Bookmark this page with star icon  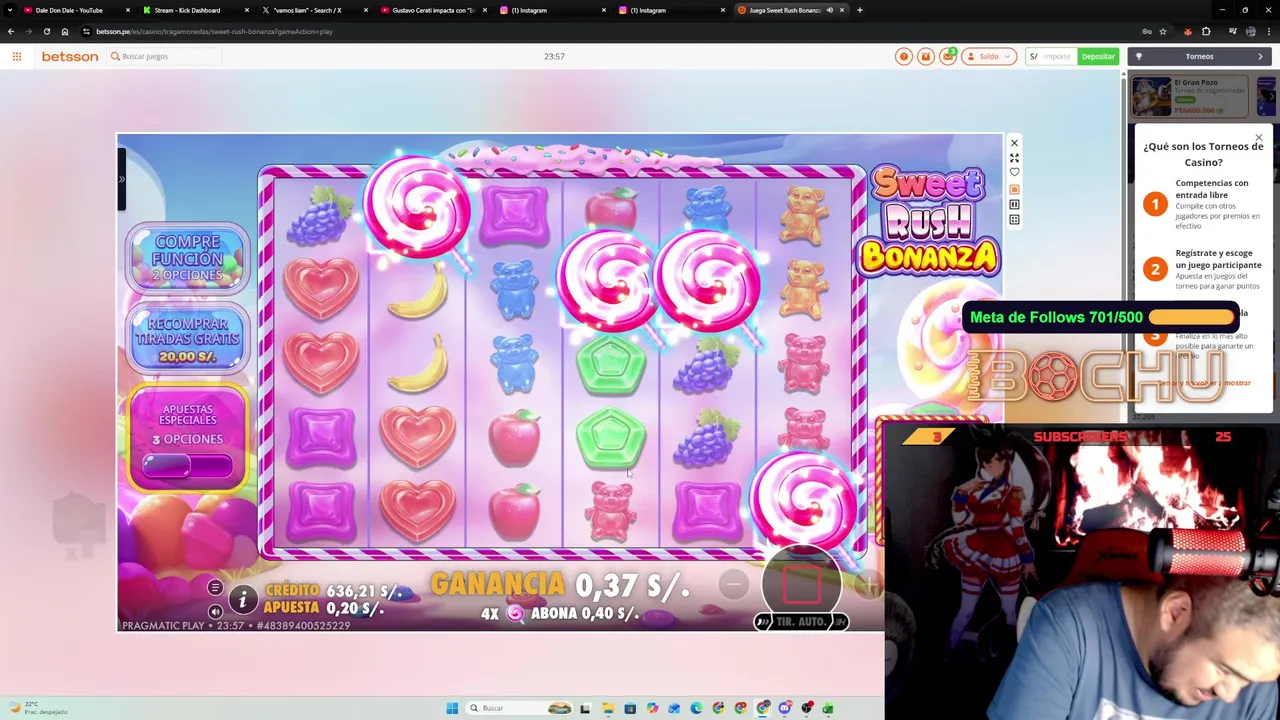pyautogui.click(x=1162, y=31)
